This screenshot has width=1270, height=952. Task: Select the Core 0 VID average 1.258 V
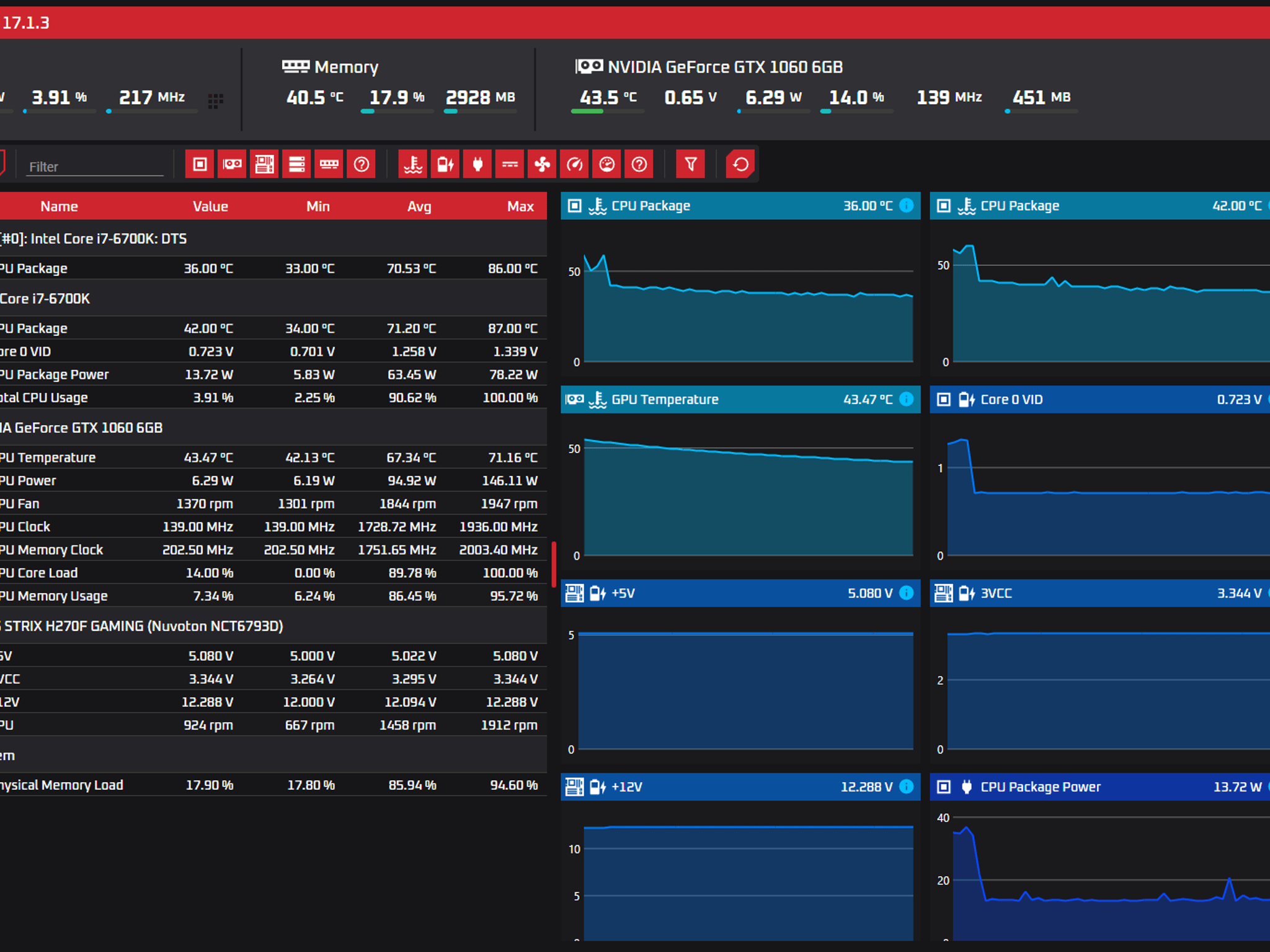[414, 351]
